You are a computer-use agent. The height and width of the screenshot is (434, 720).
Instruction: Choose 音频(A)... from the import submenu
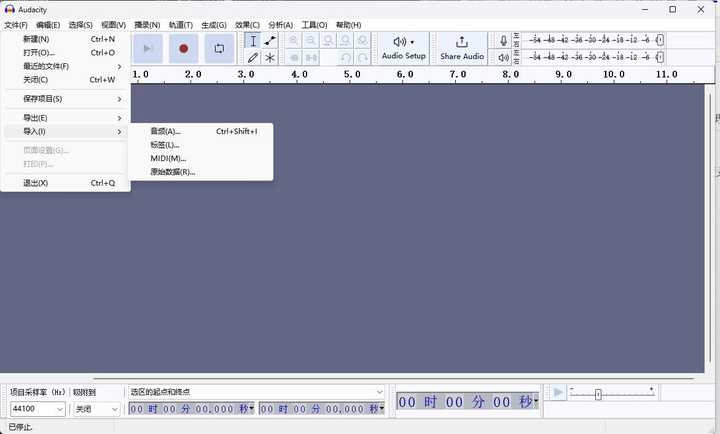point(201,131)
